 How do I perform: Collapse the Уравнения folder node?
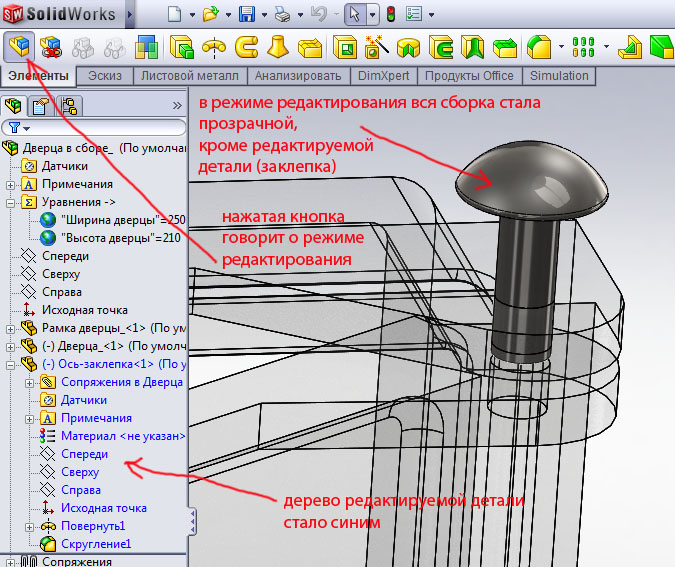11,202
